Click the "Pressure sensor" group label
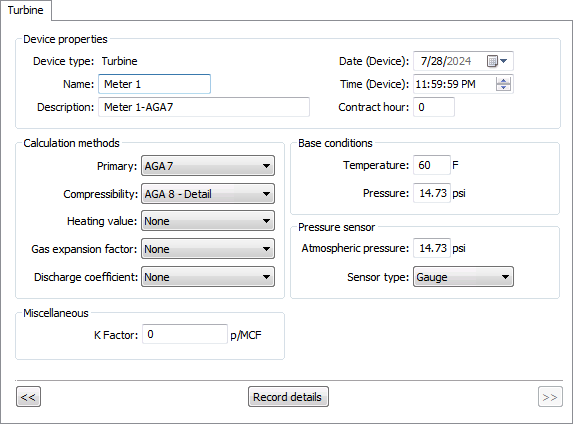The height and width of the screenshot is (424, 573). click(336, 227)
